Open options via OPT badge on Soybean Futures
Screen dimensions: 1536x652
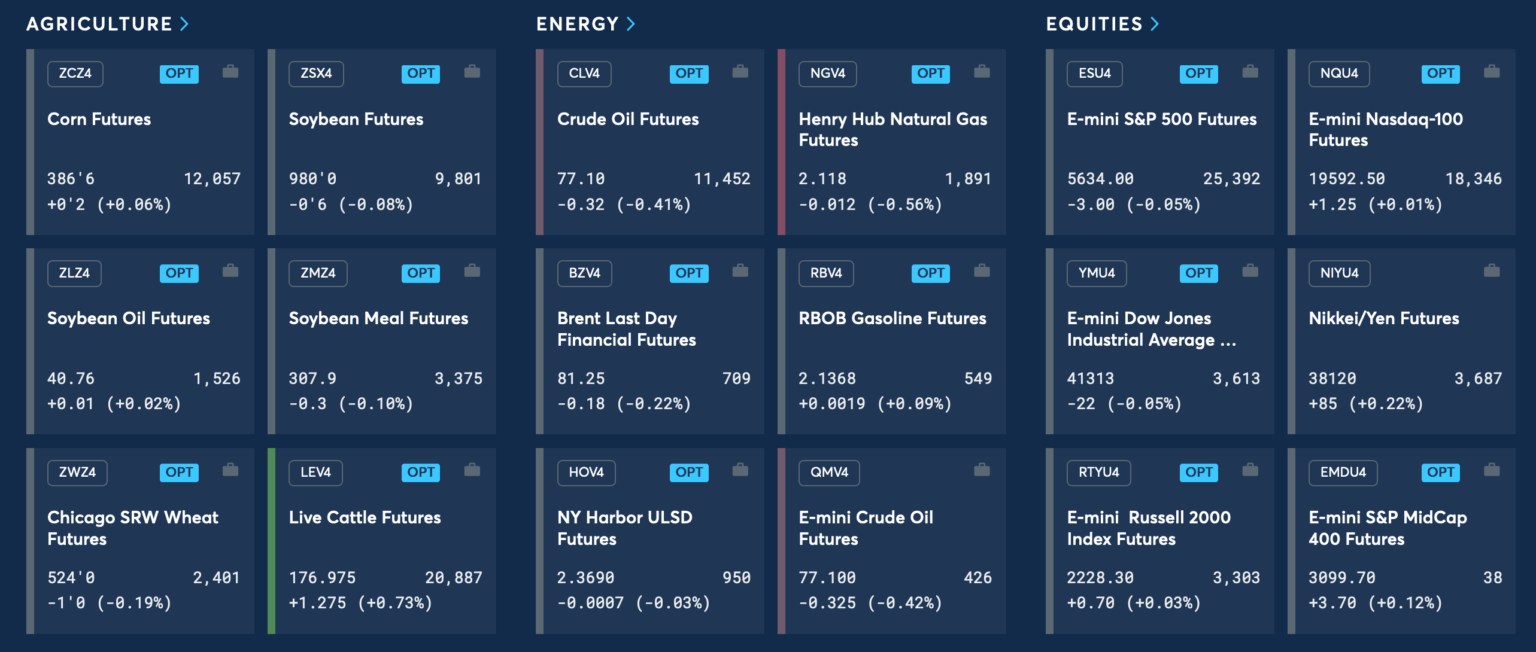421,73
